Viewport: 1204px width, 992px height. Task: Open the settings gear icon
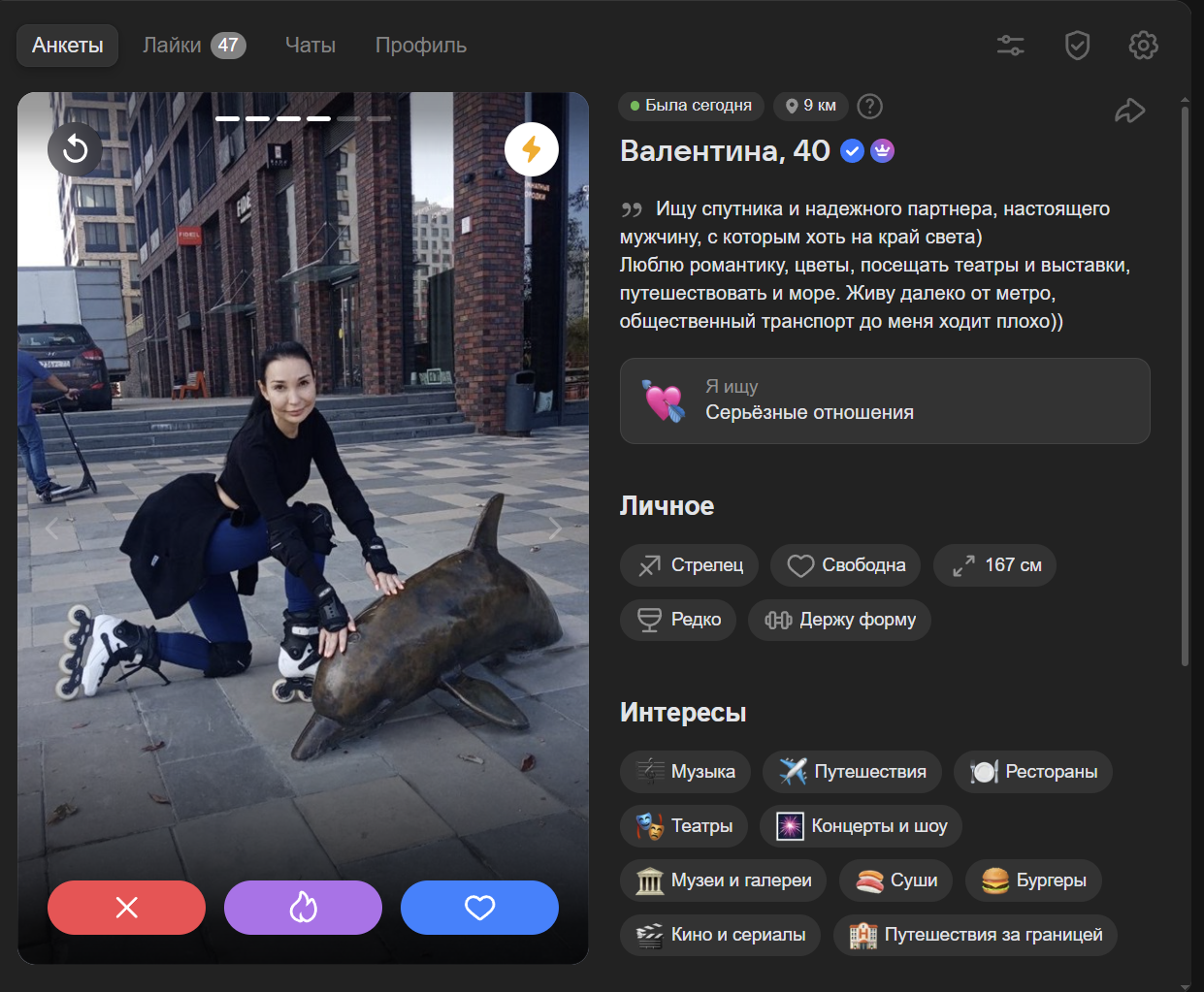(x=1143, y=45)
